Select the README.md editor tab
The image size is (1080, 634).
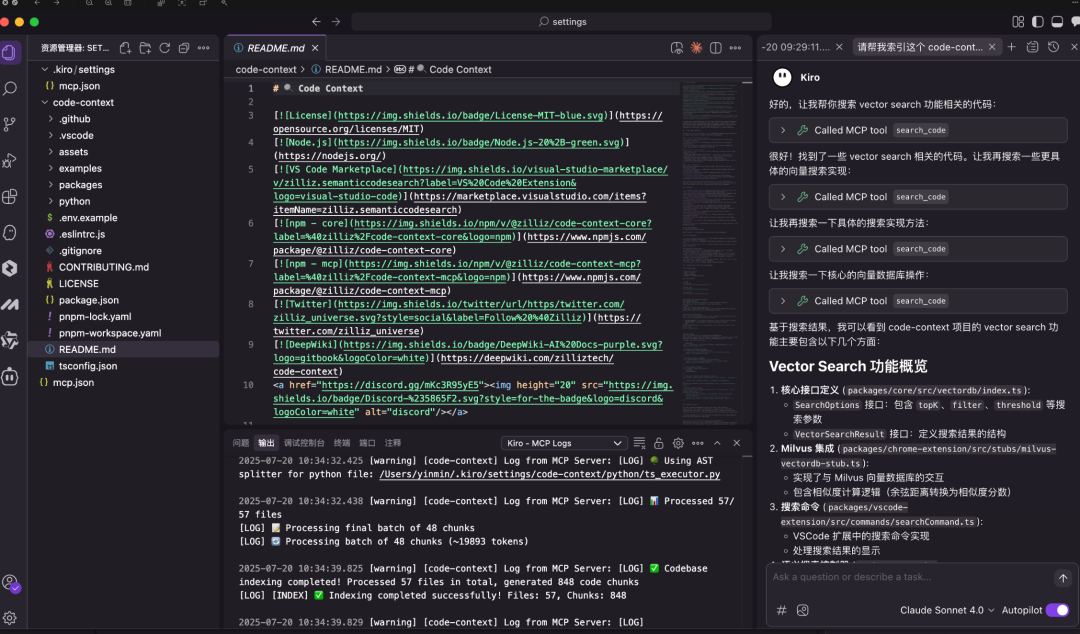point(276,48)
